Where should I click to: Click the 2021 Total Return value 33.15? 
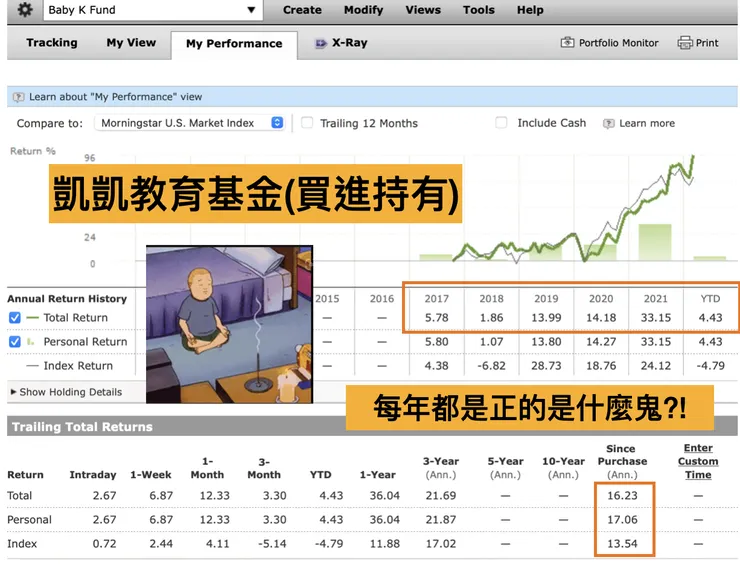click(x=656, y=318)
